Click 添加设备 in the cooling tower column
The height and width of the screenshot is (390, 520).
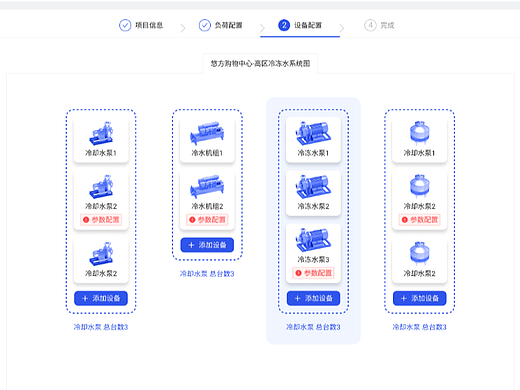coord(419,298)
